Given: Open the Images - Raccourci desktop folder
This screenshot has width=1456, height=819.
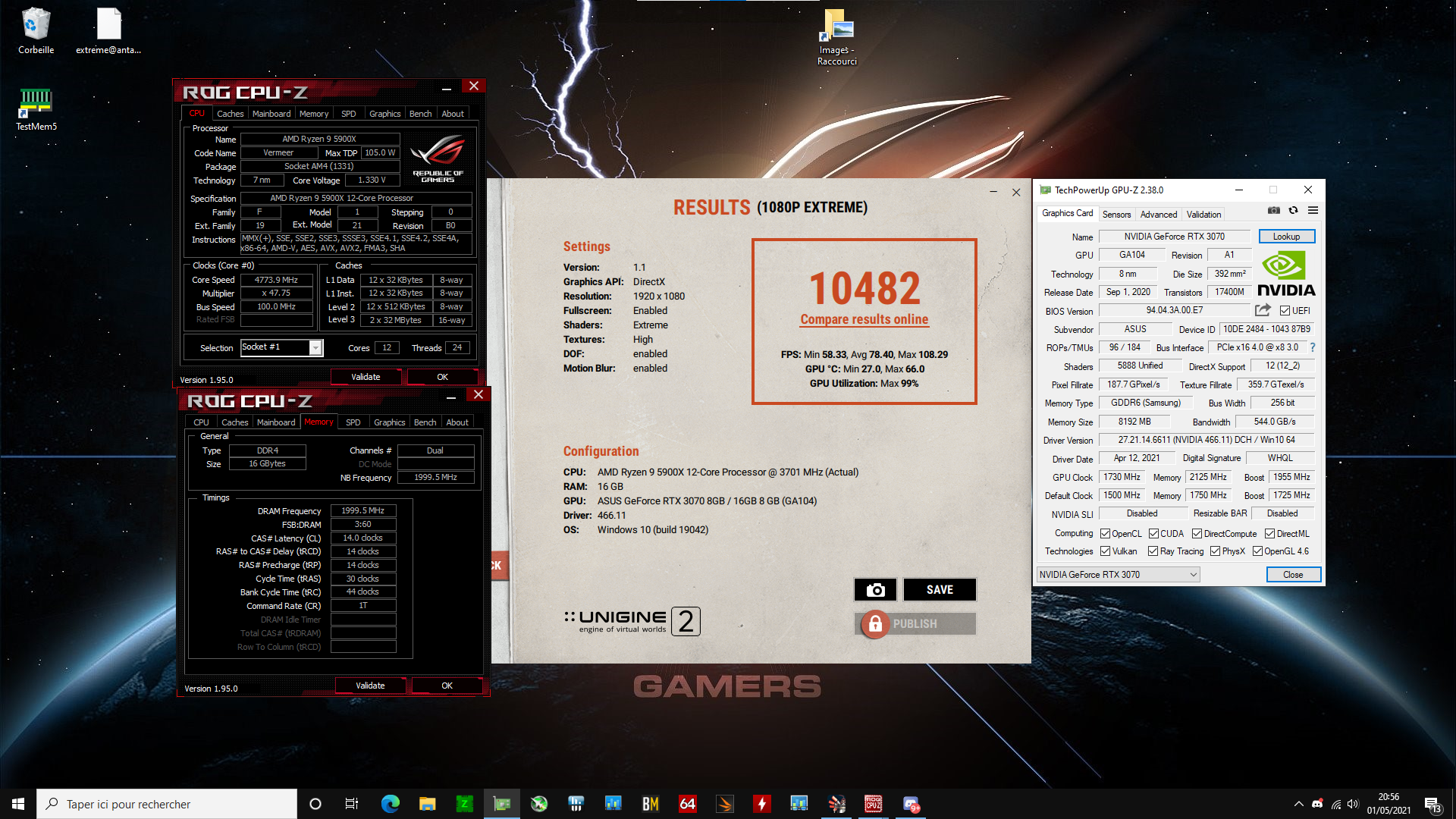Looking at the screenshot, I should click(837, 37).
